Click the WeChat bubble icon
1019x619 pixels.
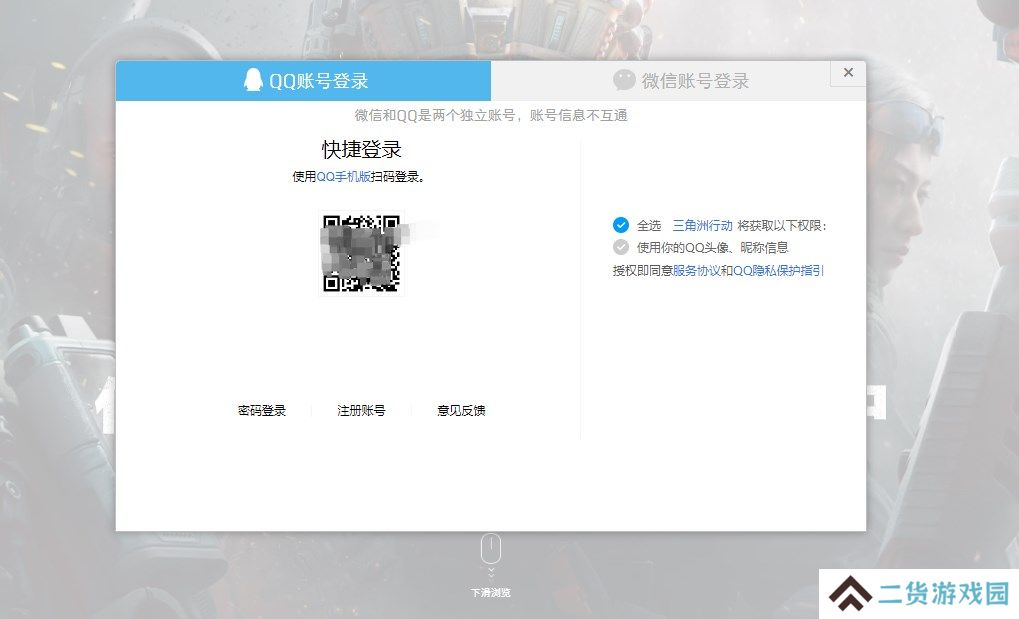point(624,80)
